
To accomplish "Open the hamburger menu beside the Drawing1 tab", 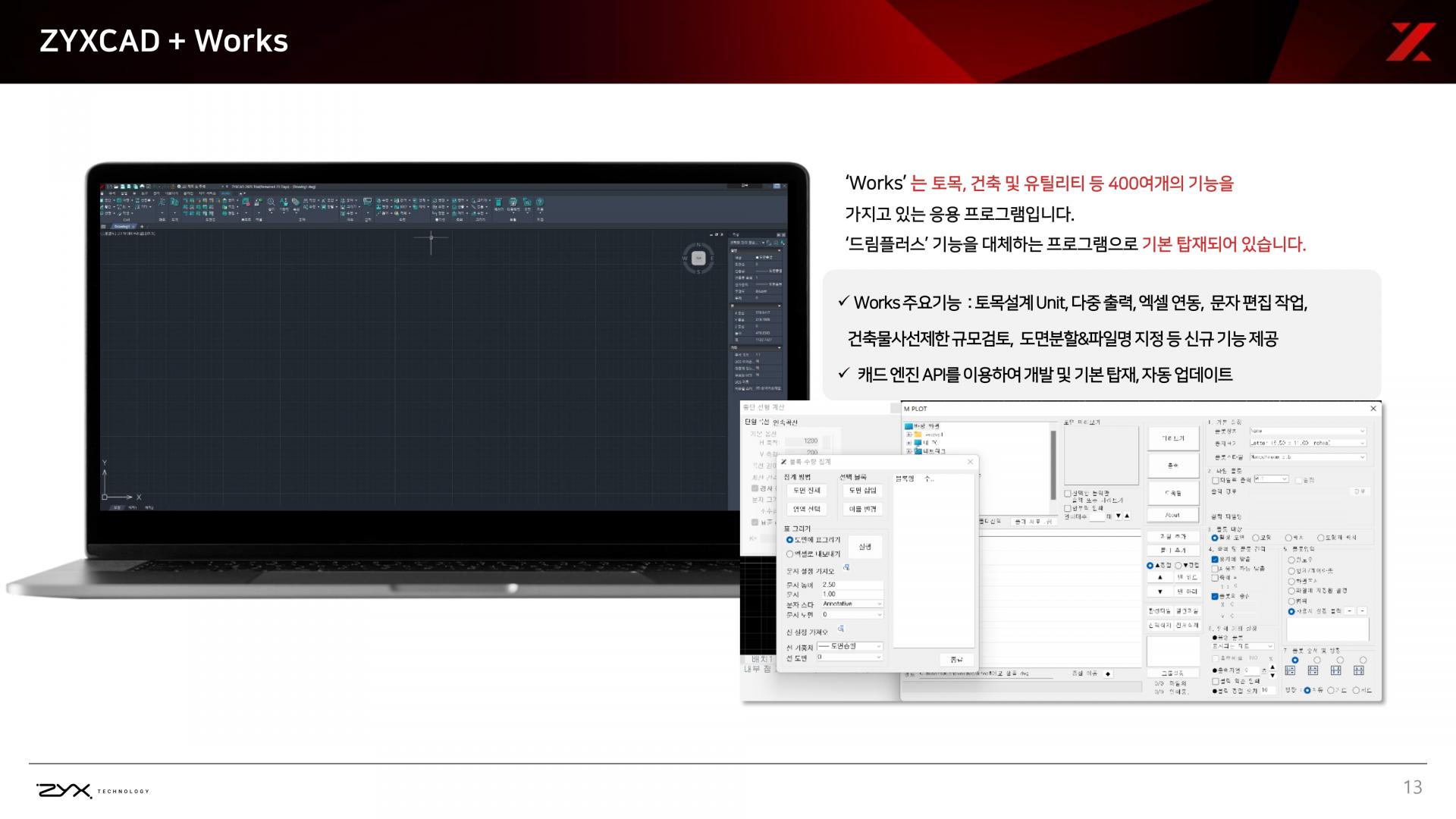I will tap(104, 226).
